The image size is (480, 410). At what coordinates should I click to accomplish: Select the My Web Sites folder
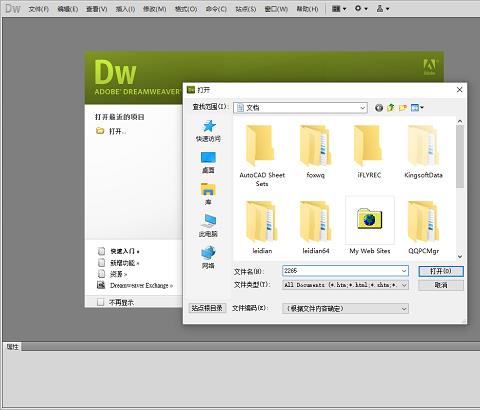click(370, 226)
